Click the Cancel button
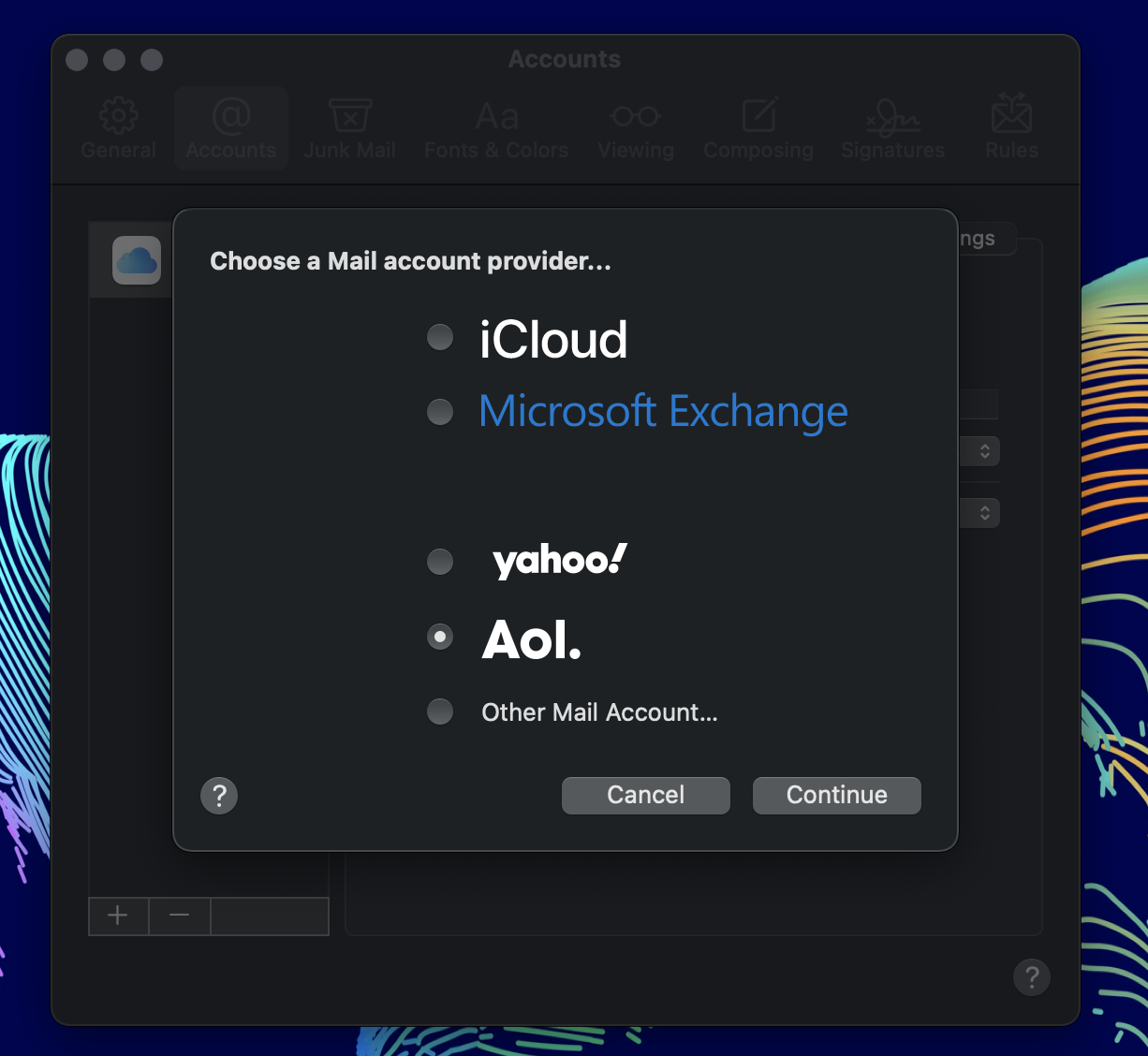 [646, 795]
